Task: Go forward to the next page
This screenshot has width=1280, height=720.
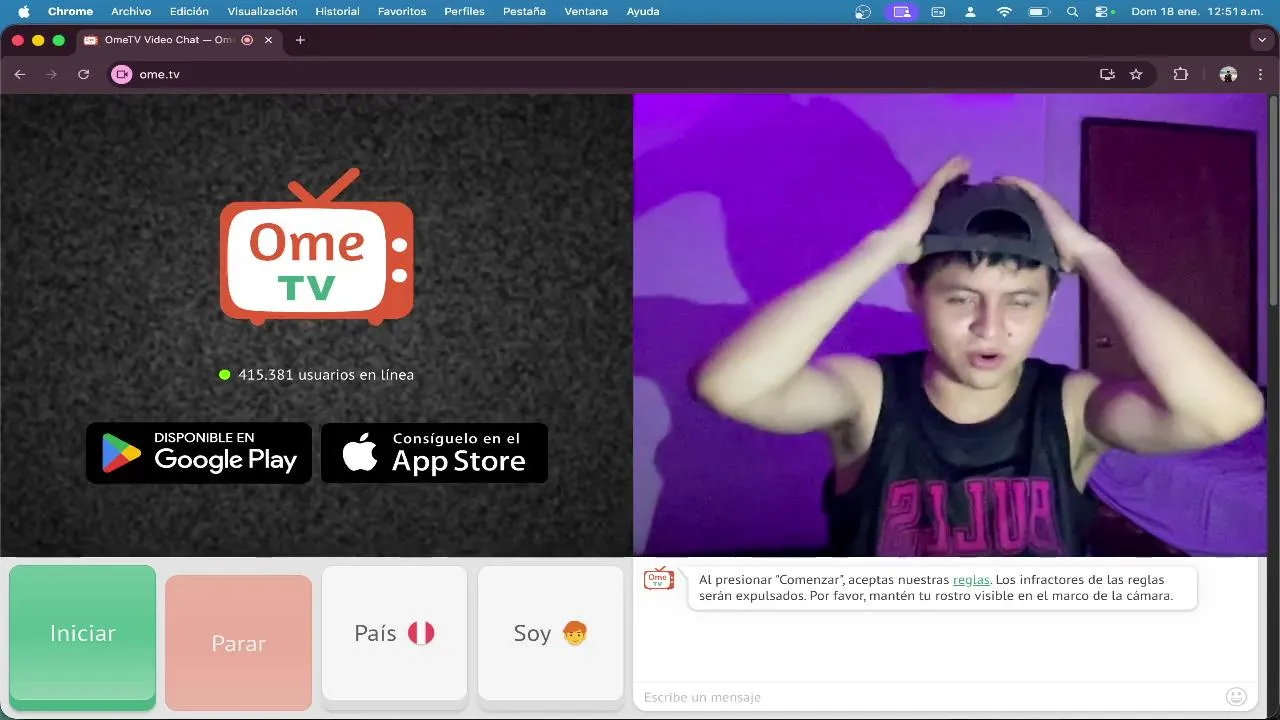Action: [x=52, y=74]
